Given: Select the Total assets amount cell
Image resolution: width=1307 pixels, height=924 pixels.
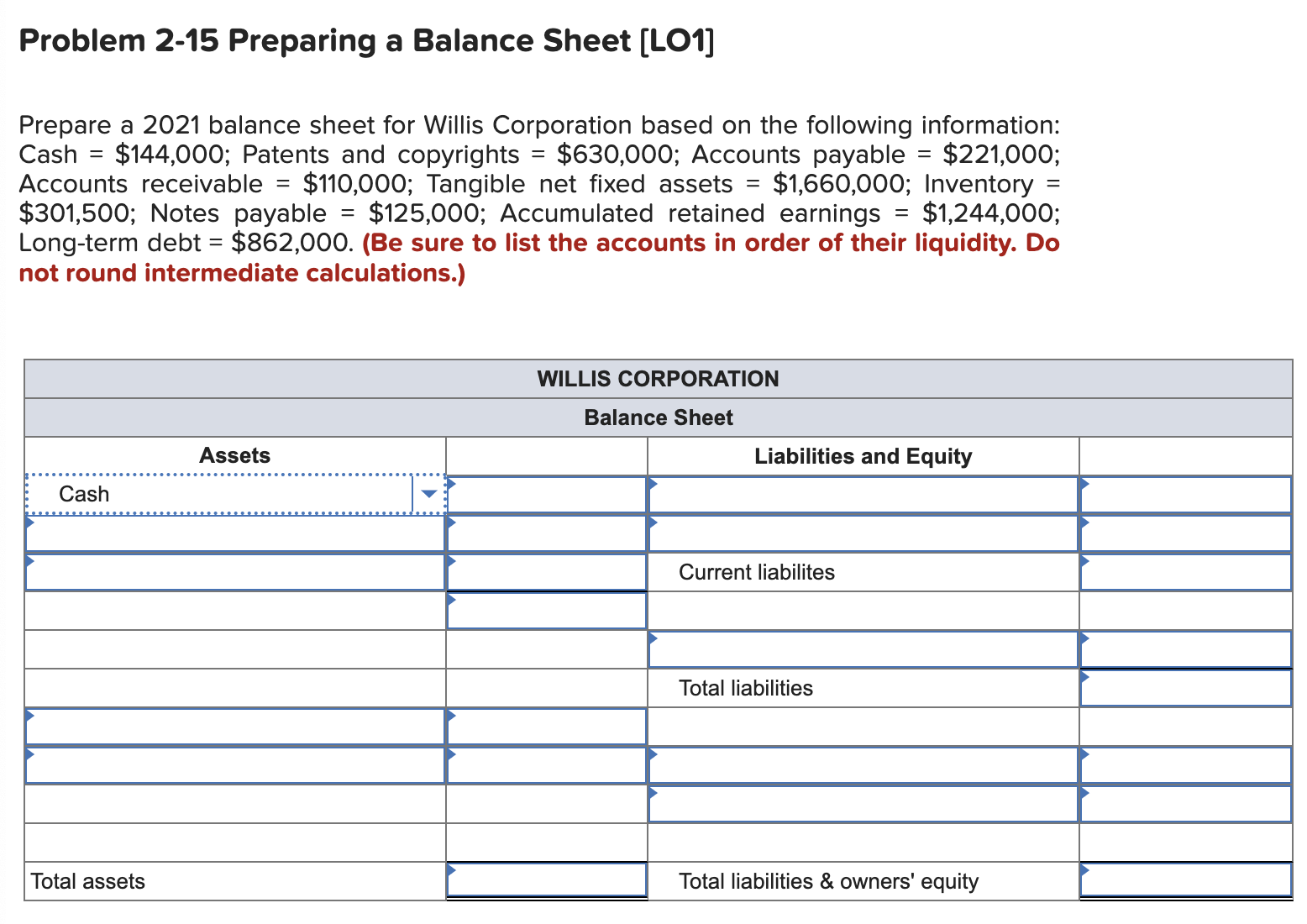Looking at the screenshot, I should tap(546, 881).
